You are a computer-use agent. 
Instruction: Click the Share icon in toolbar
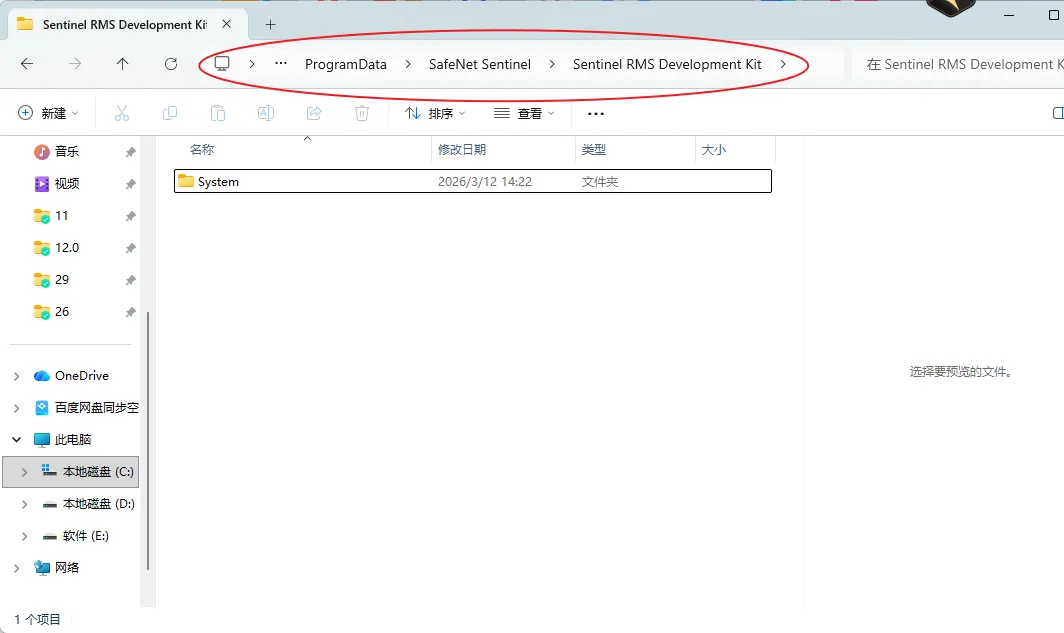point(314,113)
